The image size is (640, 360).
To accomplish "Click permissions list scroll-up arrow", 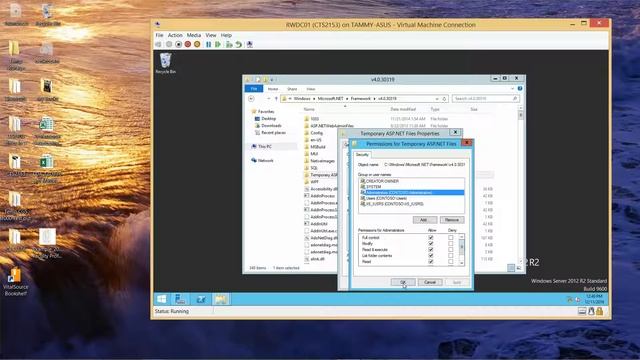I will click(462, 237).
